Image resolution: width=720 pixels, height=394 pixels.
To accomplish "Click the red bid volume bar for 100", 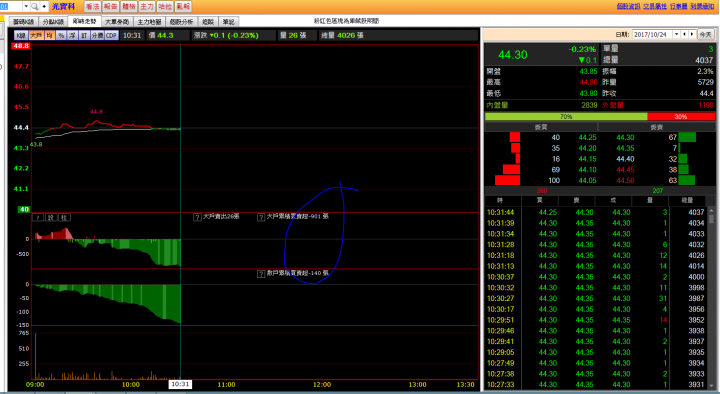I will coord(507,180).
